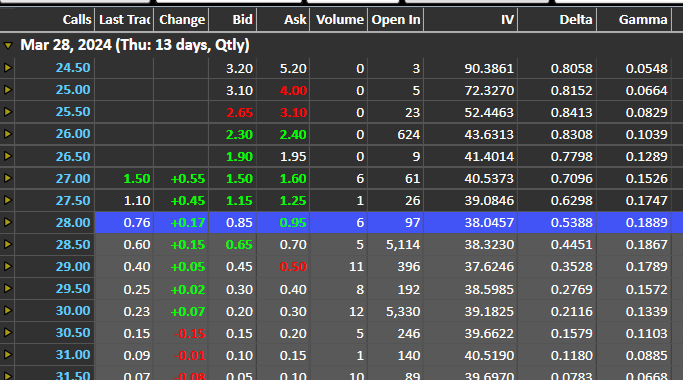Click volume 11 for strike 29.00

coord(356,267)
